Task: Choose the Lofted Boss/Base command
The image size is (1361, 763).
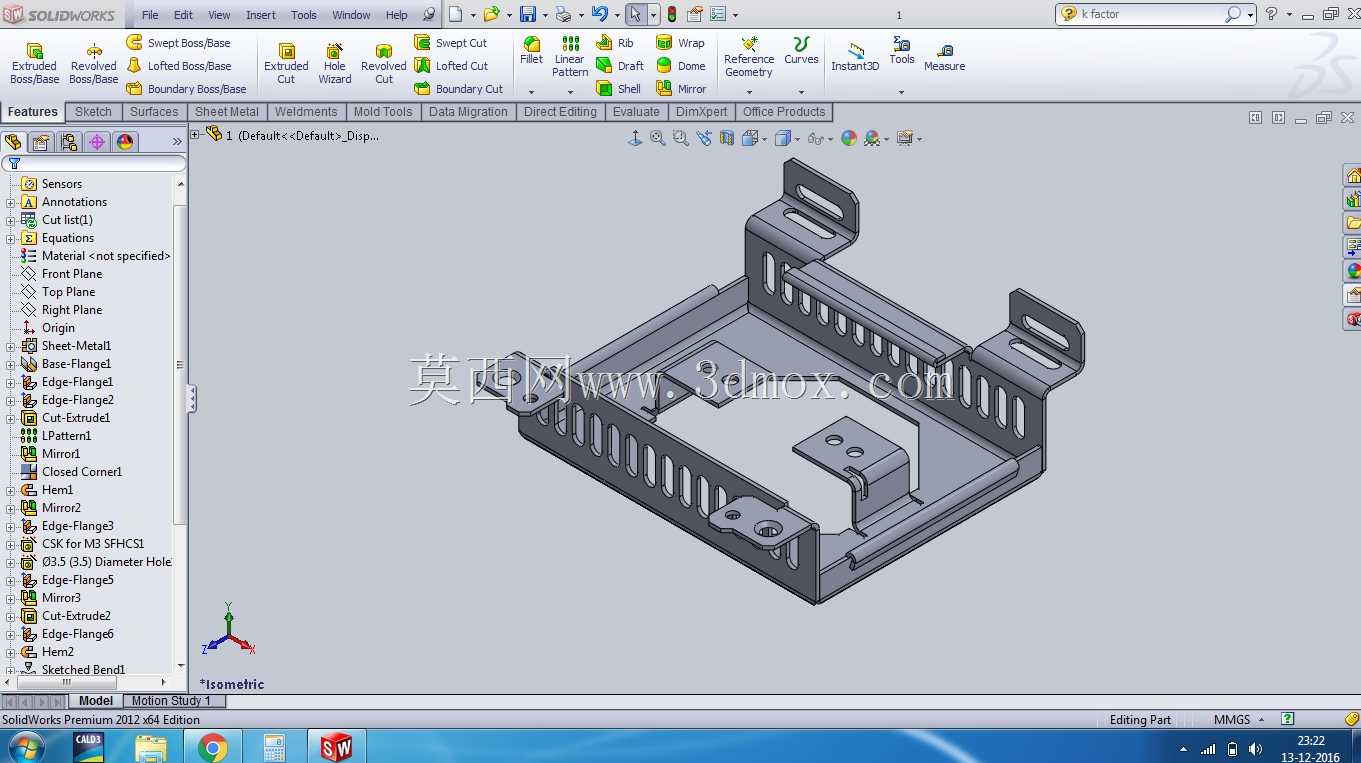Action: click(178, 66)
